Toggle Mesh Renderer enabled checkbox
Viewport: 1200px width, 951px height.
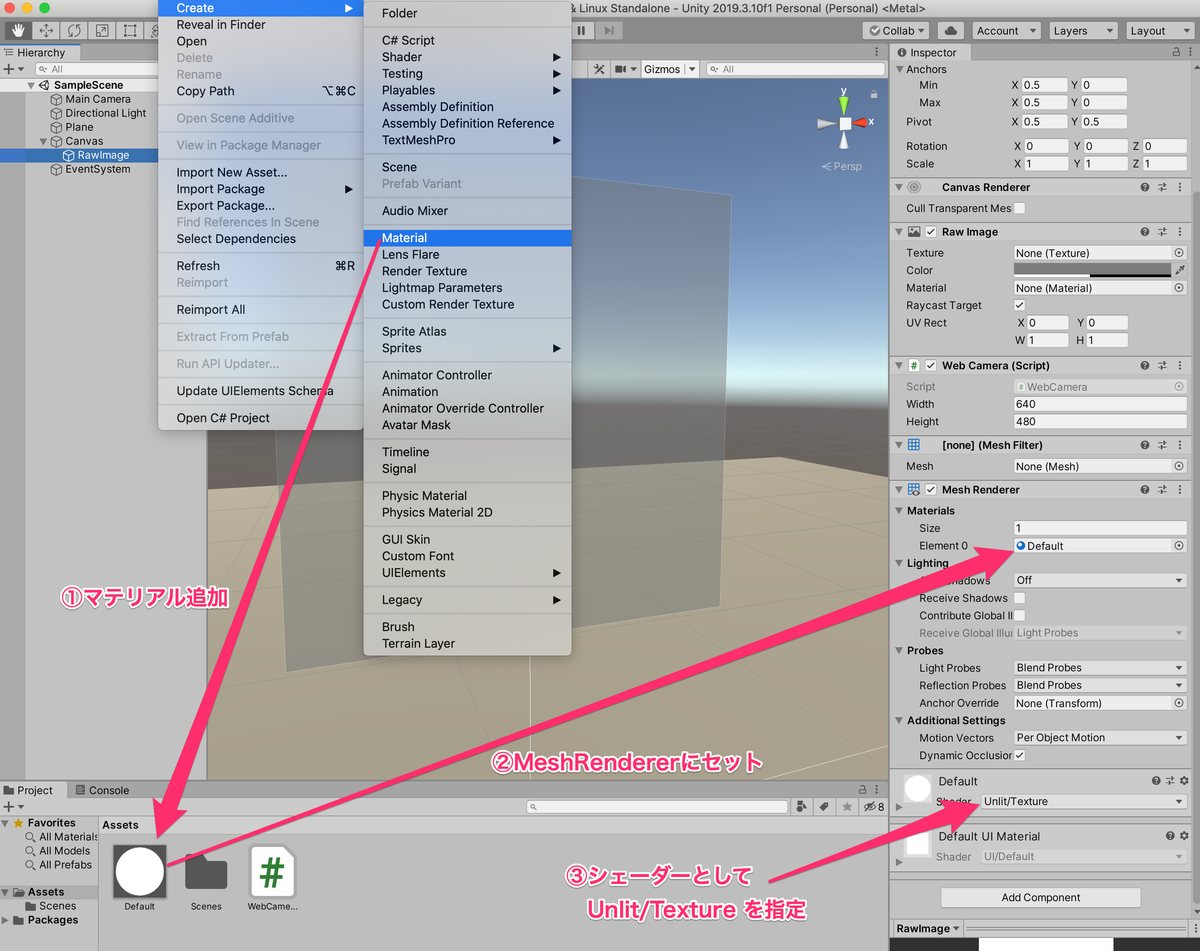coord(931,490)
